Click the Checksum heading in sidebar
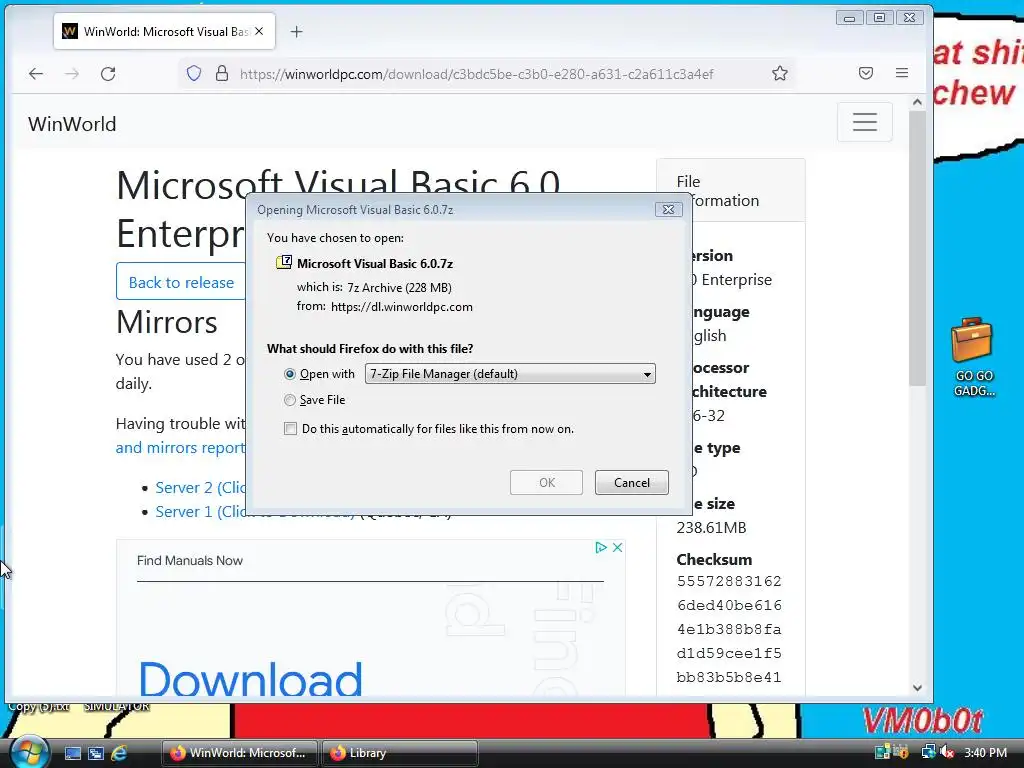Screen dimensions: 1024x768 pos(714,560)
